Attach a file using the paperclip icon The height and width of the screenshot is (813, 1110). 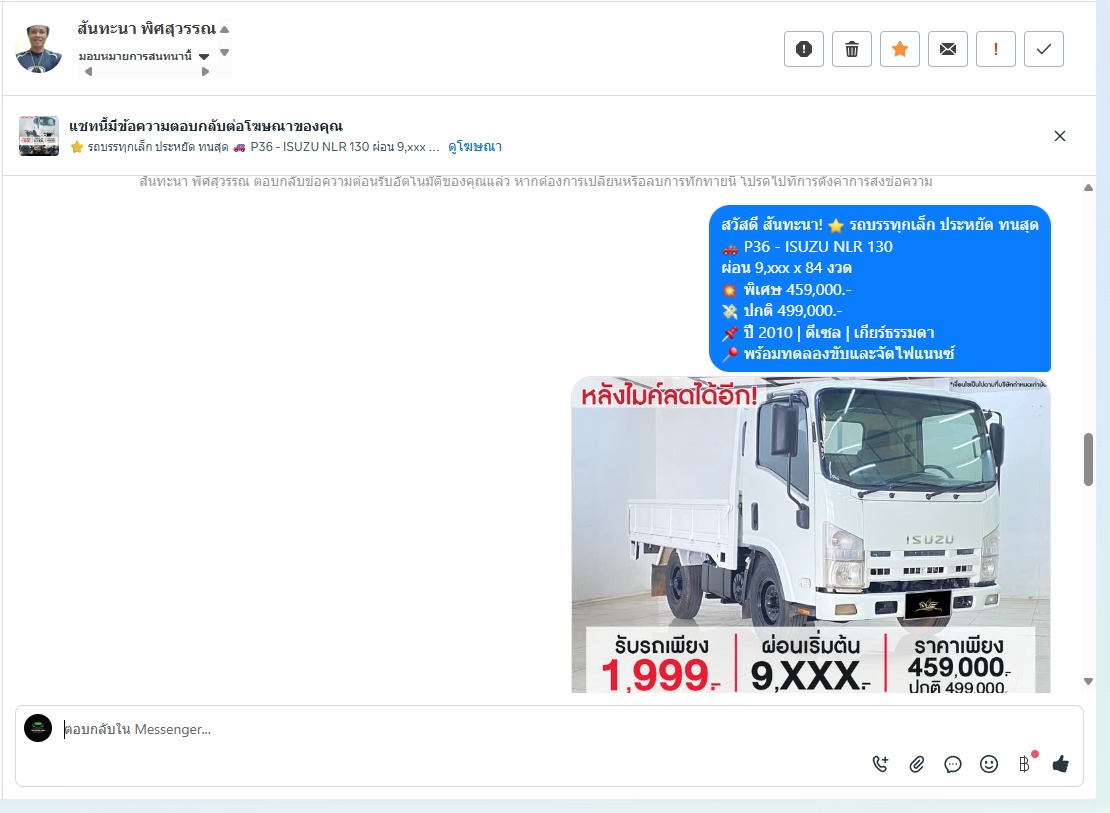coord(917,764)
